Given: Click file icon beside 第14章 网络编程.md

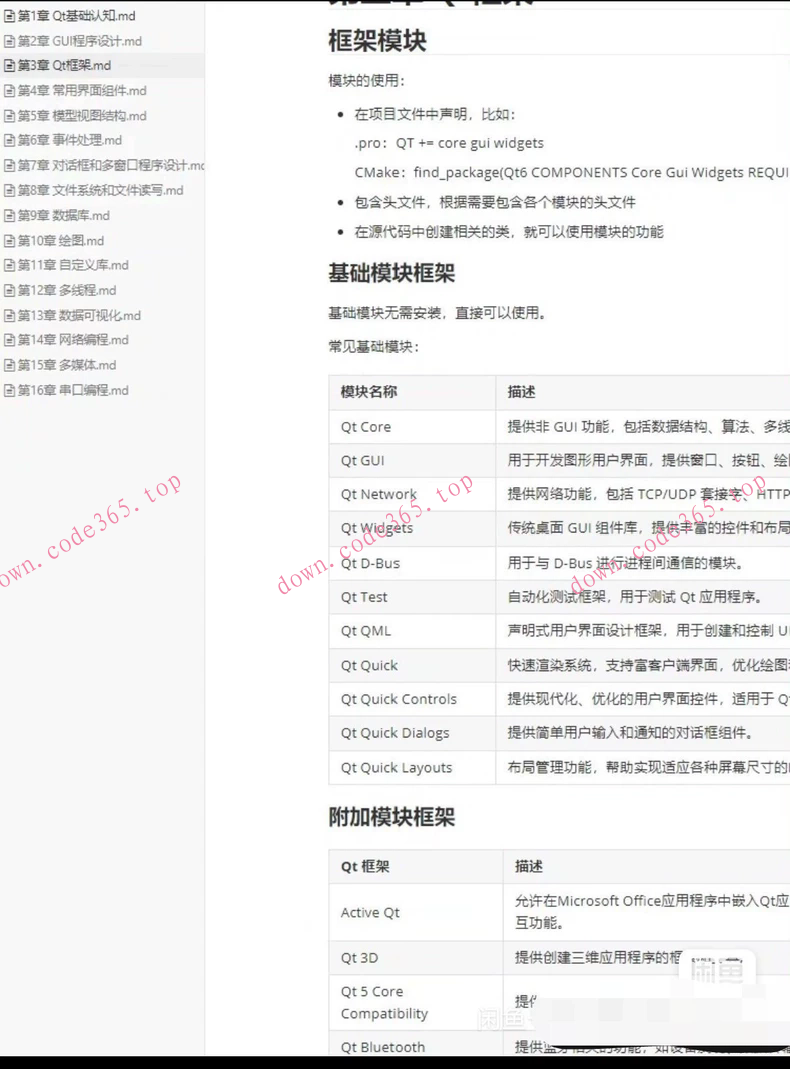Looking at the screenshot, I should point(10,340).
